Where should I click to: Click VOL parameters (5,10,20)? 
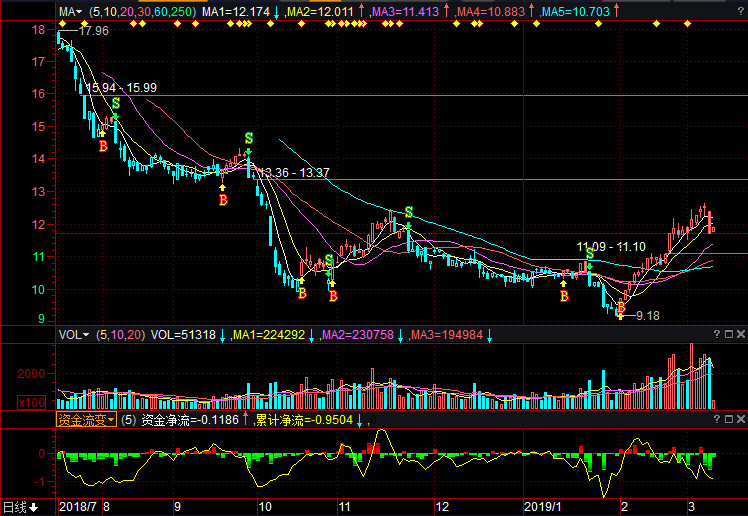[x=120, y=335]
